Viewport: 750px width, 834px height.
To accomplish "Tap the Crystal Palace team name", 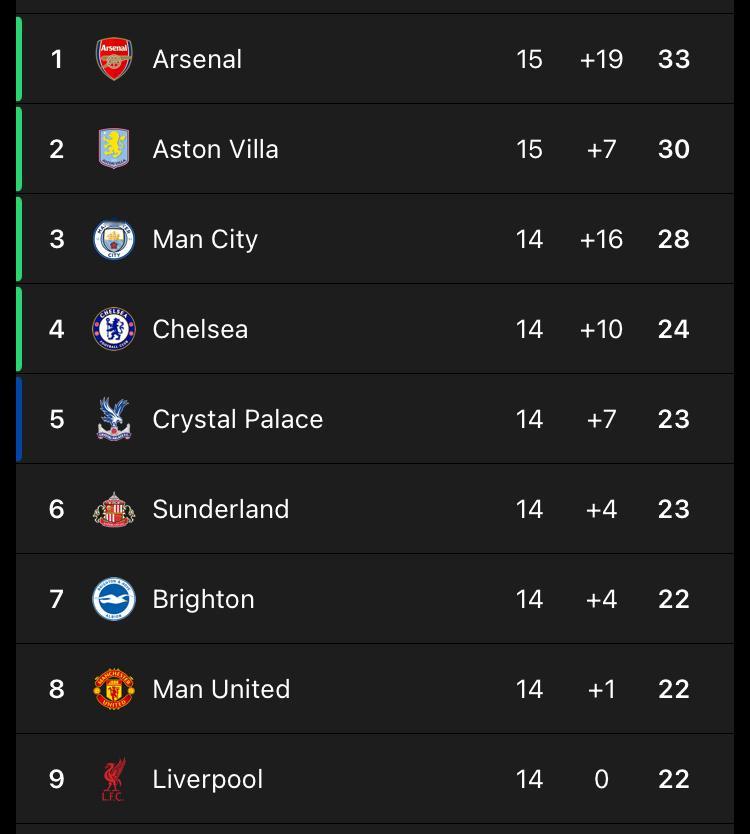I will (x=238, y=419).
